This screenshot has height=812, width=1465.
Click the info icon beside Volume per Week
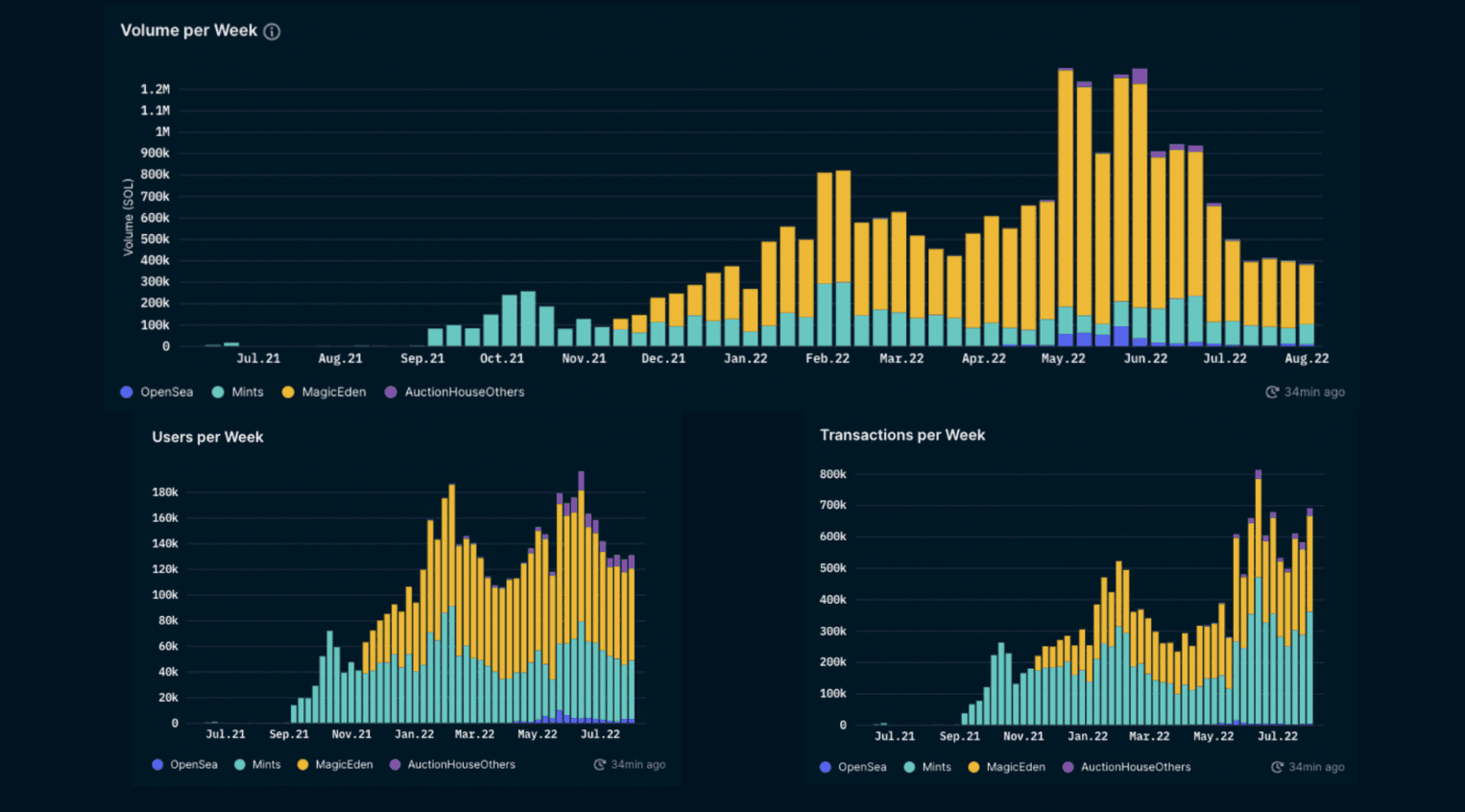(x=272, y=32)
